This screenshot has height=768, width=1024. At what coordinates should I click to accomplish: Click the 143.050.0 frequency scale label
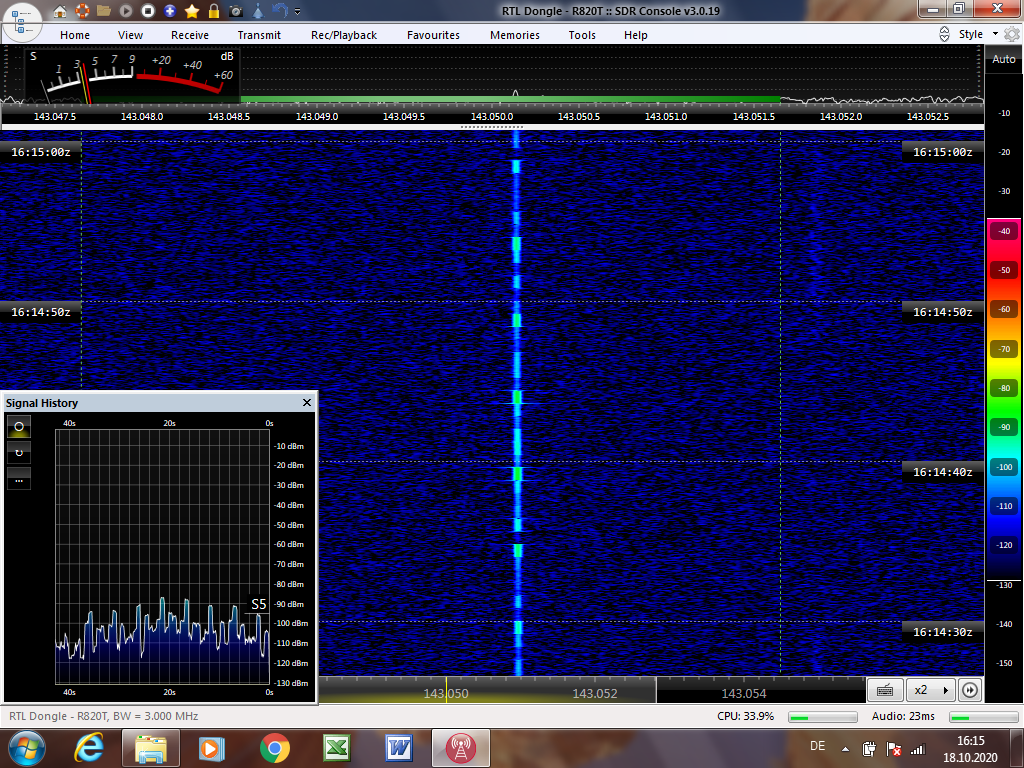click(x=492, y=116)
